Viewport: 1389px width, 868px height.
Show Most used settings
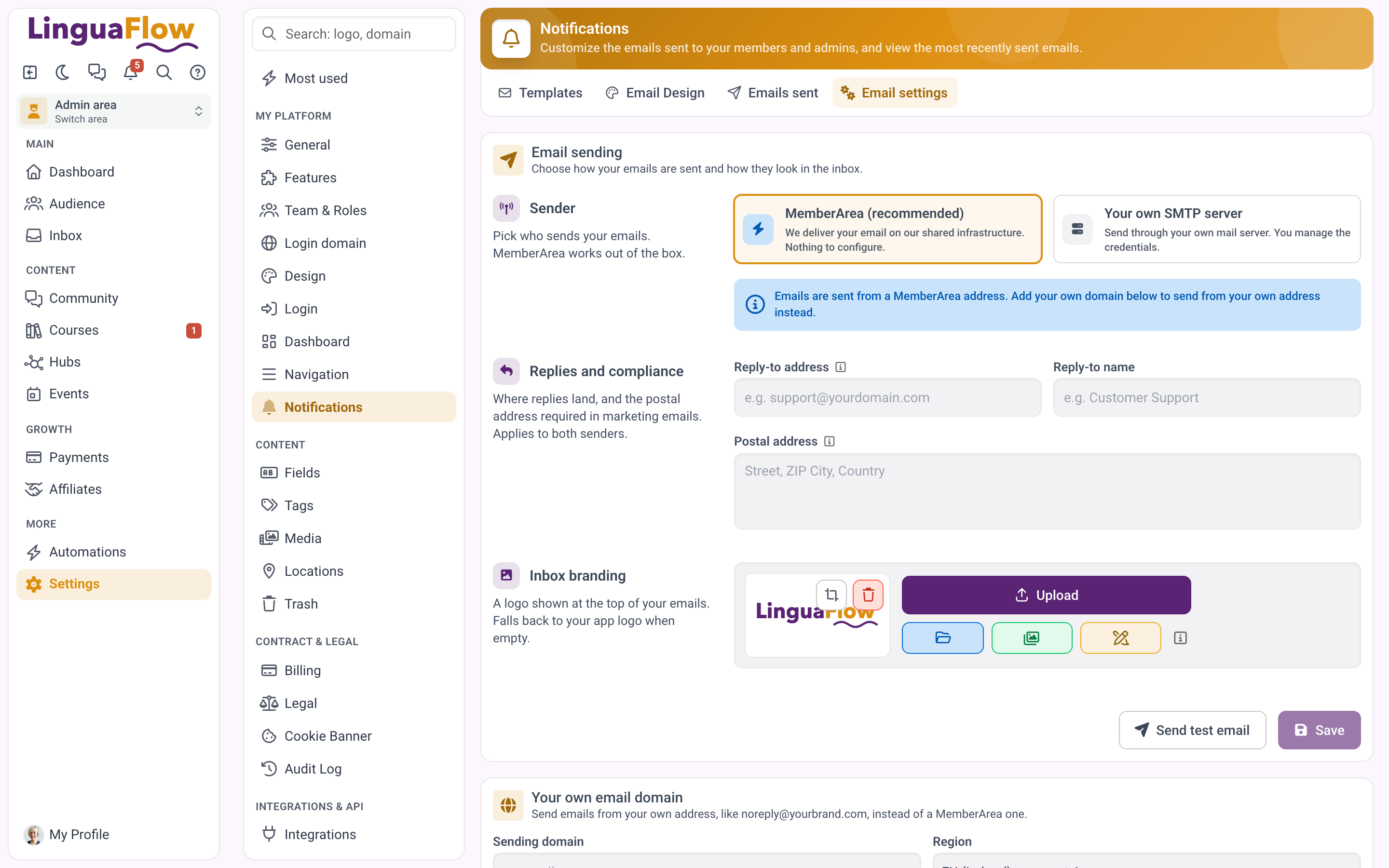point(354,78)
